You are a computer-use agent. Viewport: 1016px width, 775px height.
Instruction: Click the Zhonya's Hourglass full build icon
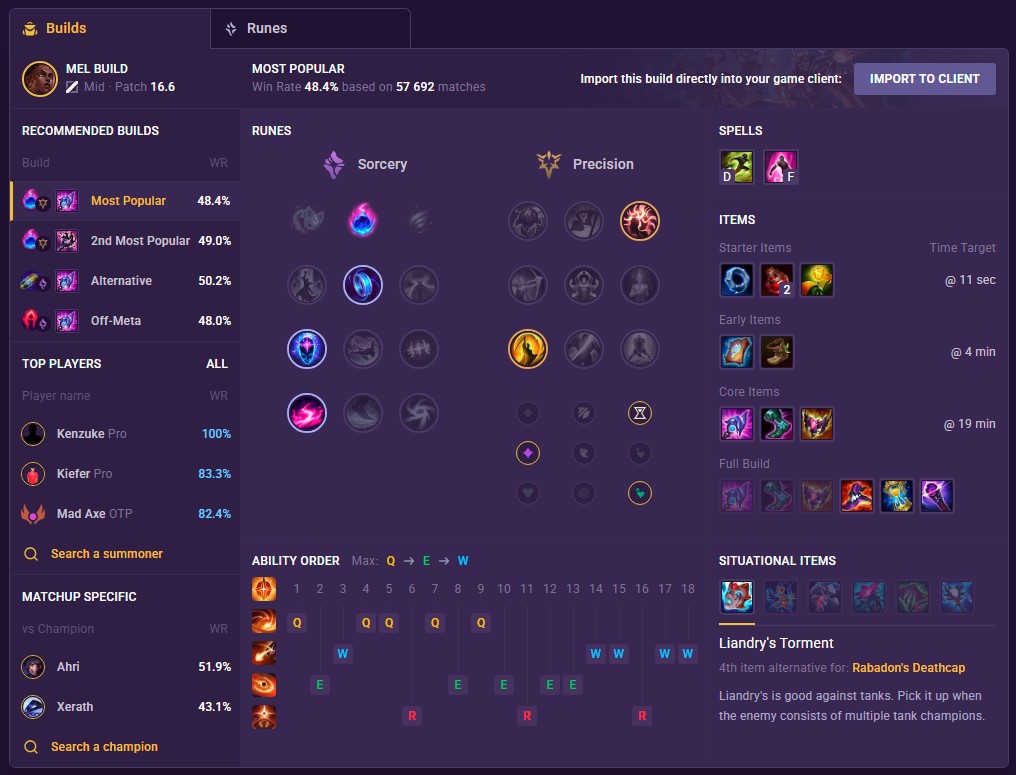pyautogui.click(x=897, y=496)
